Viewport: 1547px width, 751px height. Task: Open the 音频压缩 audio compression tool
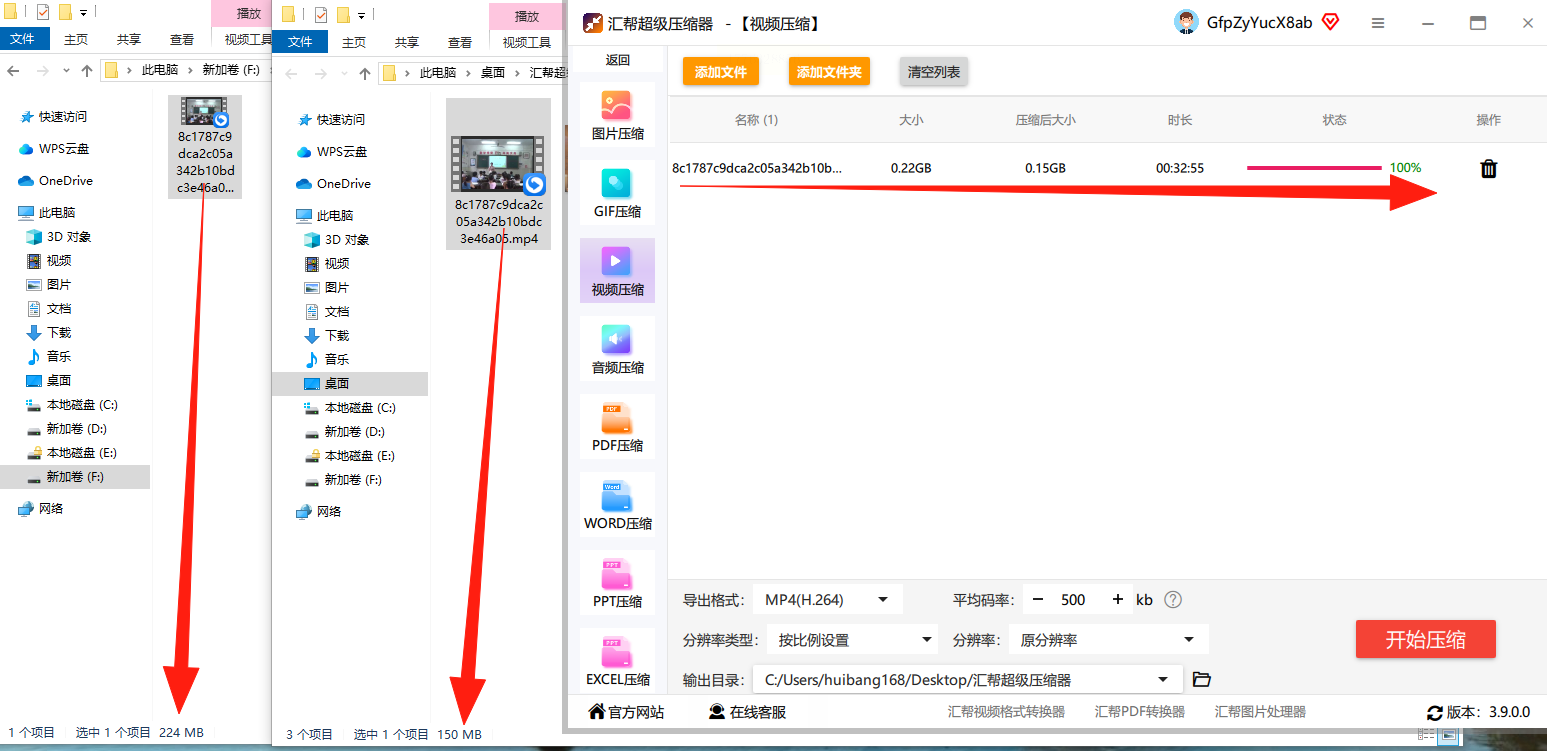click(617, 348)
